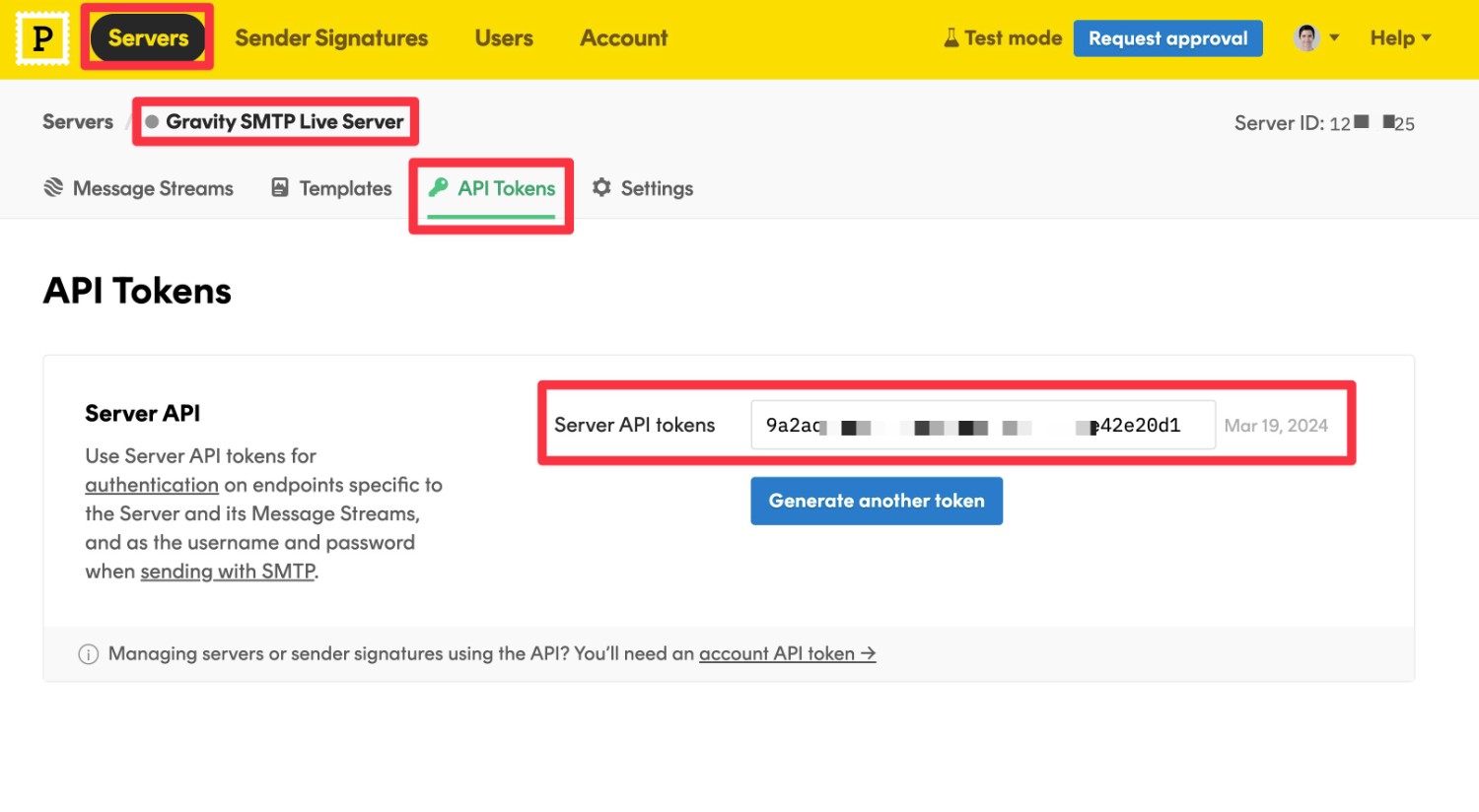Click the gray server status dot

pos(152,122)
